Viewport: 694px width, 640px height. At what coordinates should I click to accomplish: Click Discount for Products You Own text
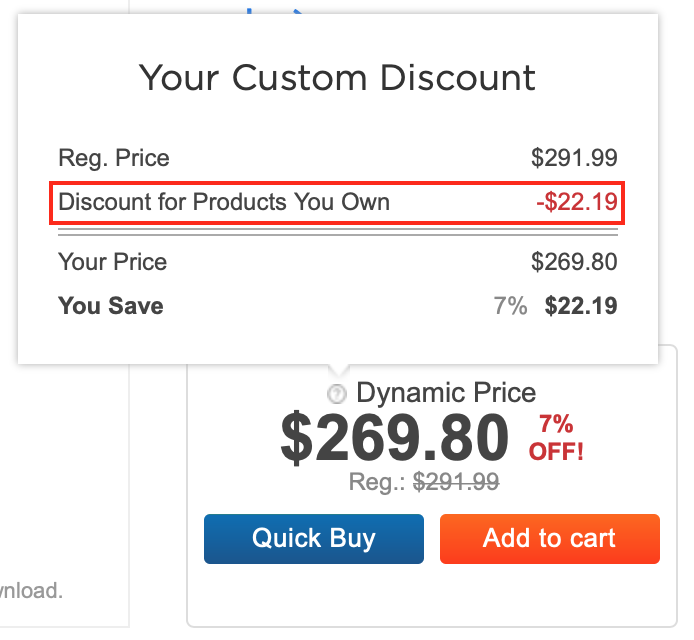tap(224, 203)
